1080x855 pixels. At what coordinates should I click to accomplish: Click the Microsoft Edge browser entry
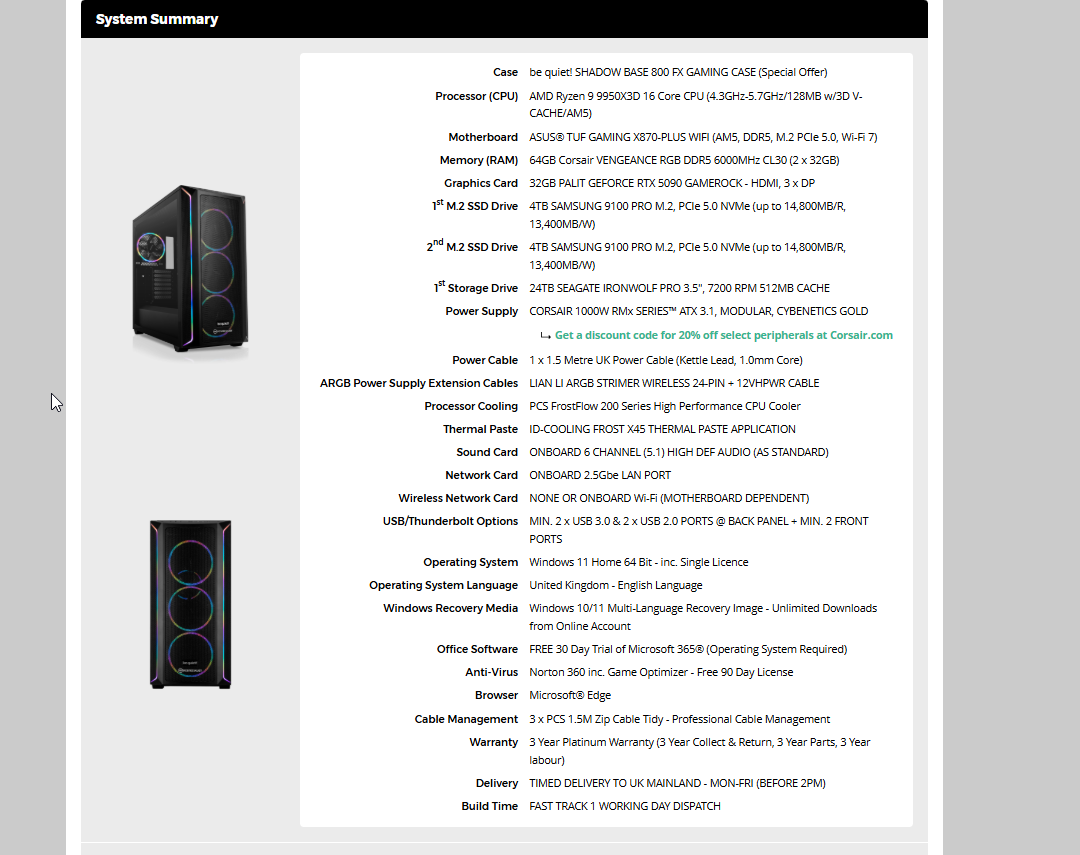[570, 695]
